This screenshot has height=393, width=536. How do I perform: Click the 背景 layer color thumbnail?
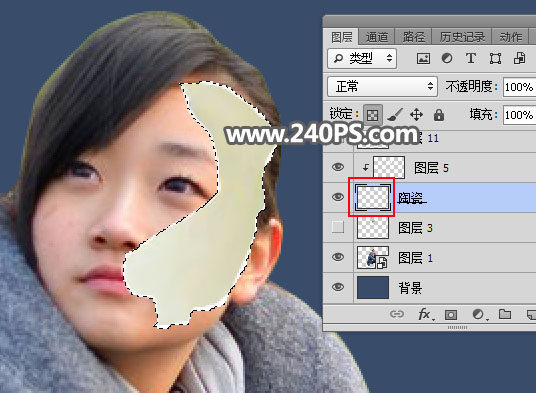(373, 287)
